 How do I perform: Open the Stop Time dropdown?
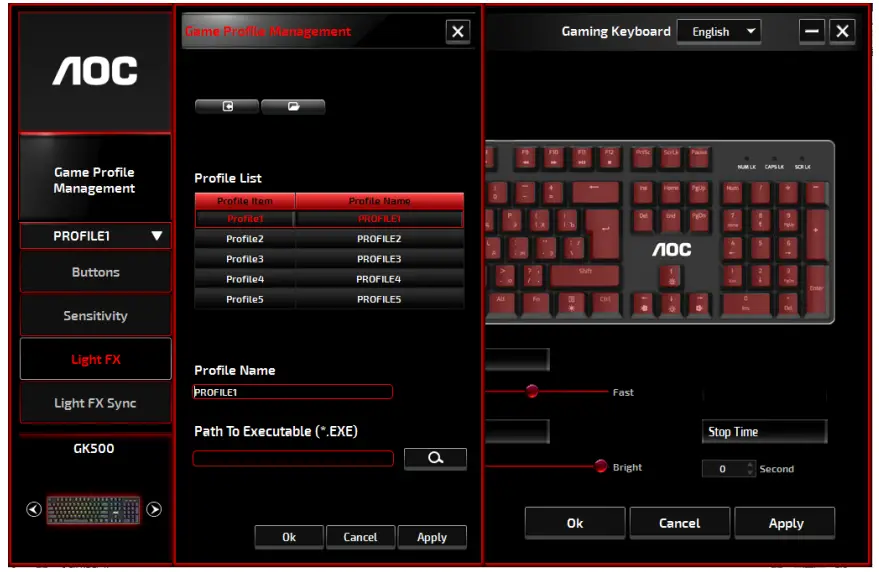[x=765, y=432]
